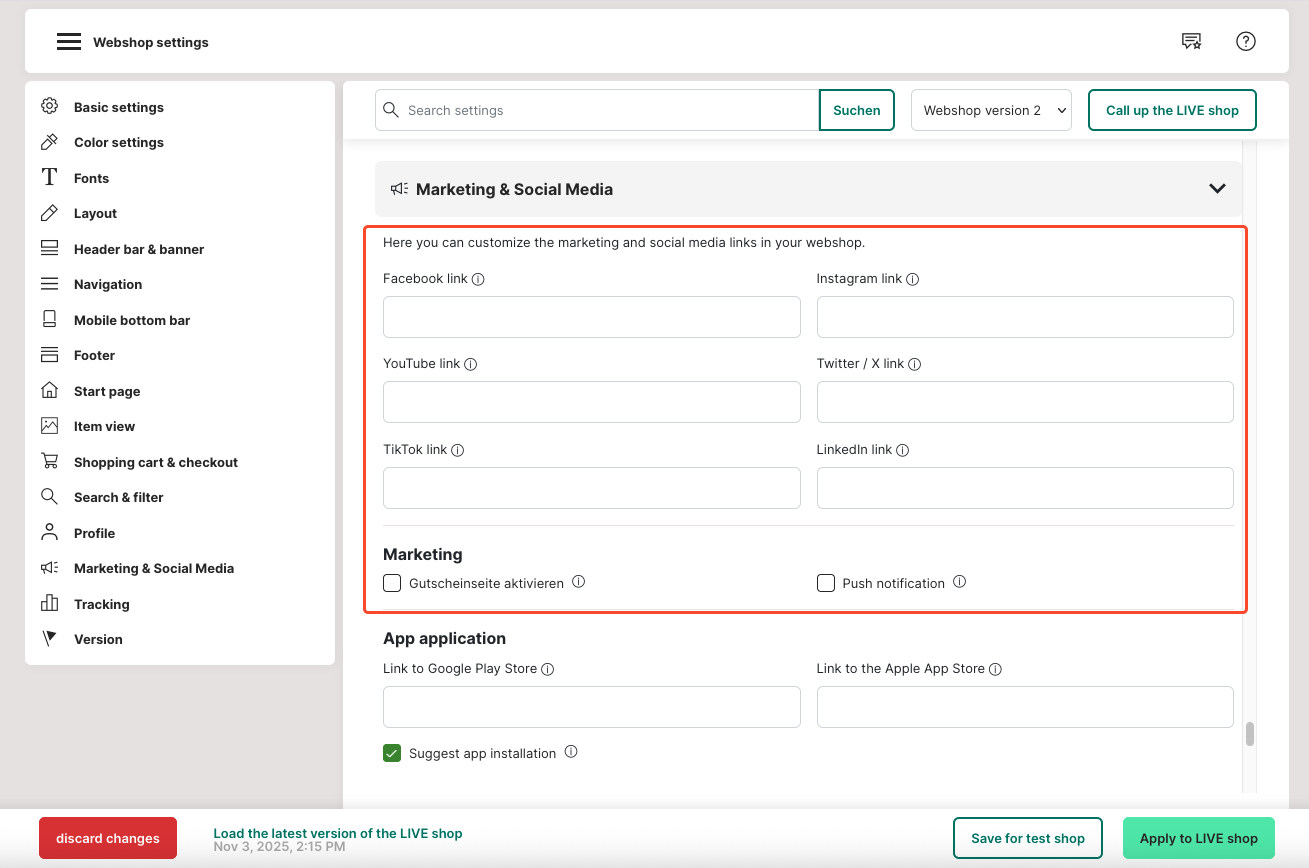Open Basic settings in the sidebar
The image size is (1309, 868).
click(x=118, y=107)
